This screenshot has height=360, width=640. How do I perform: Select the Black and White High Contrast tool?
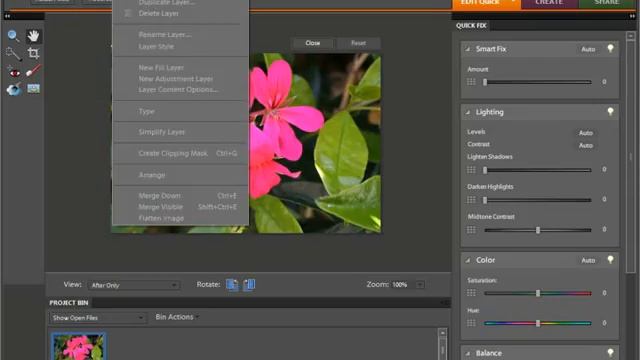point(33,89)
